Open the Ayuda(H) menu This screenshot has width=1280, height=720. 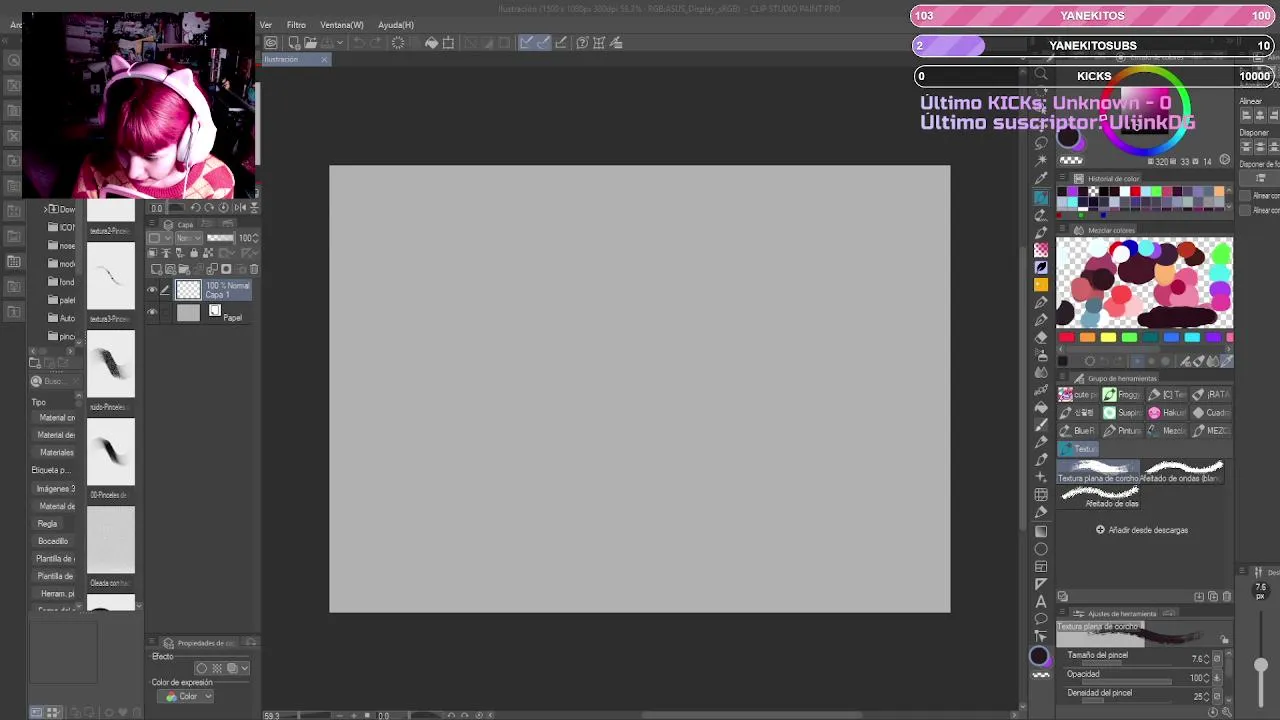396,24
